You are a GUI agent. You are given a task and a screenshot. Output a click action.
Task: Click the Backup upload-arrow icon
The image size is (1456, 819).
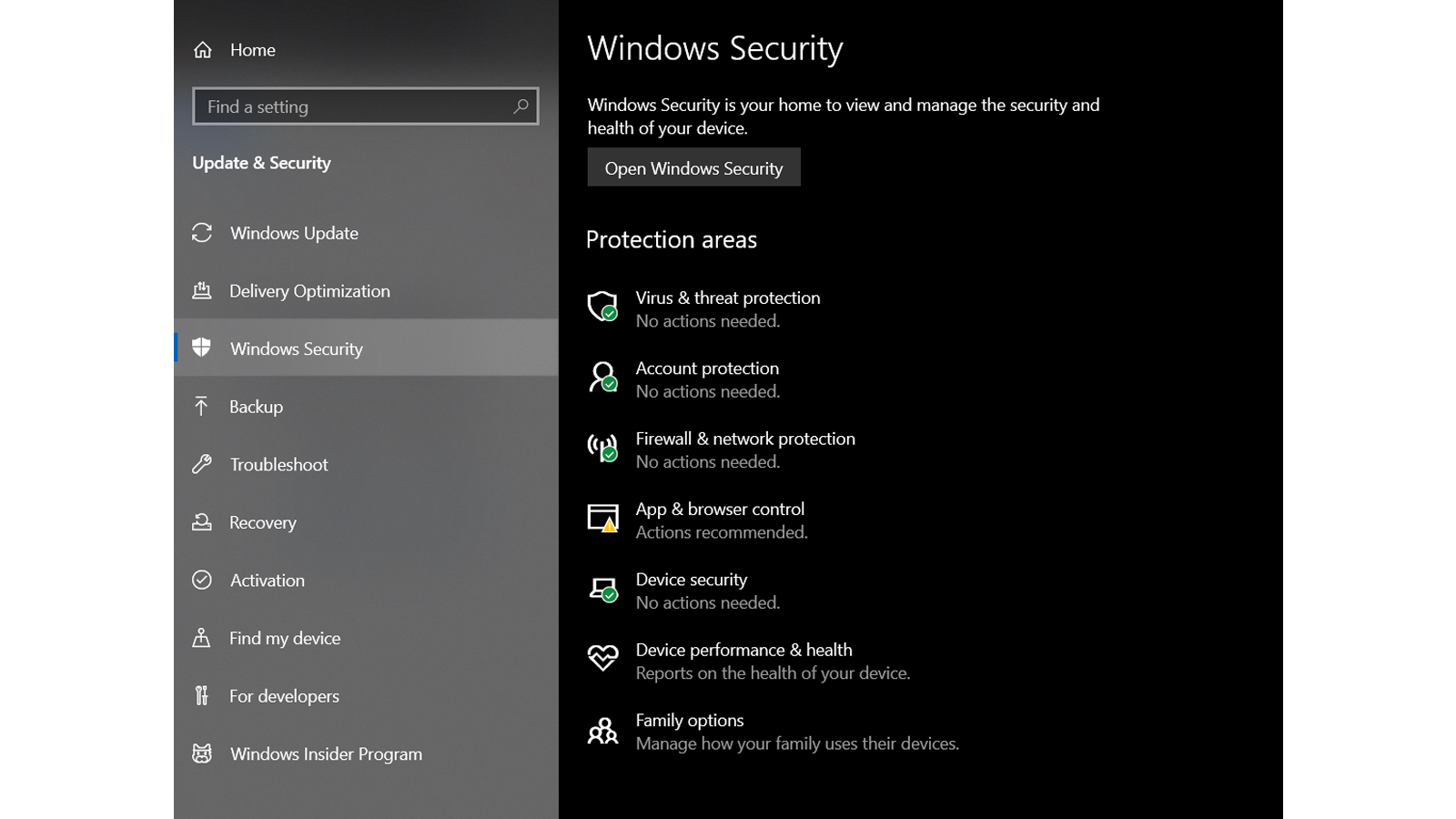(x=202, y=407)
